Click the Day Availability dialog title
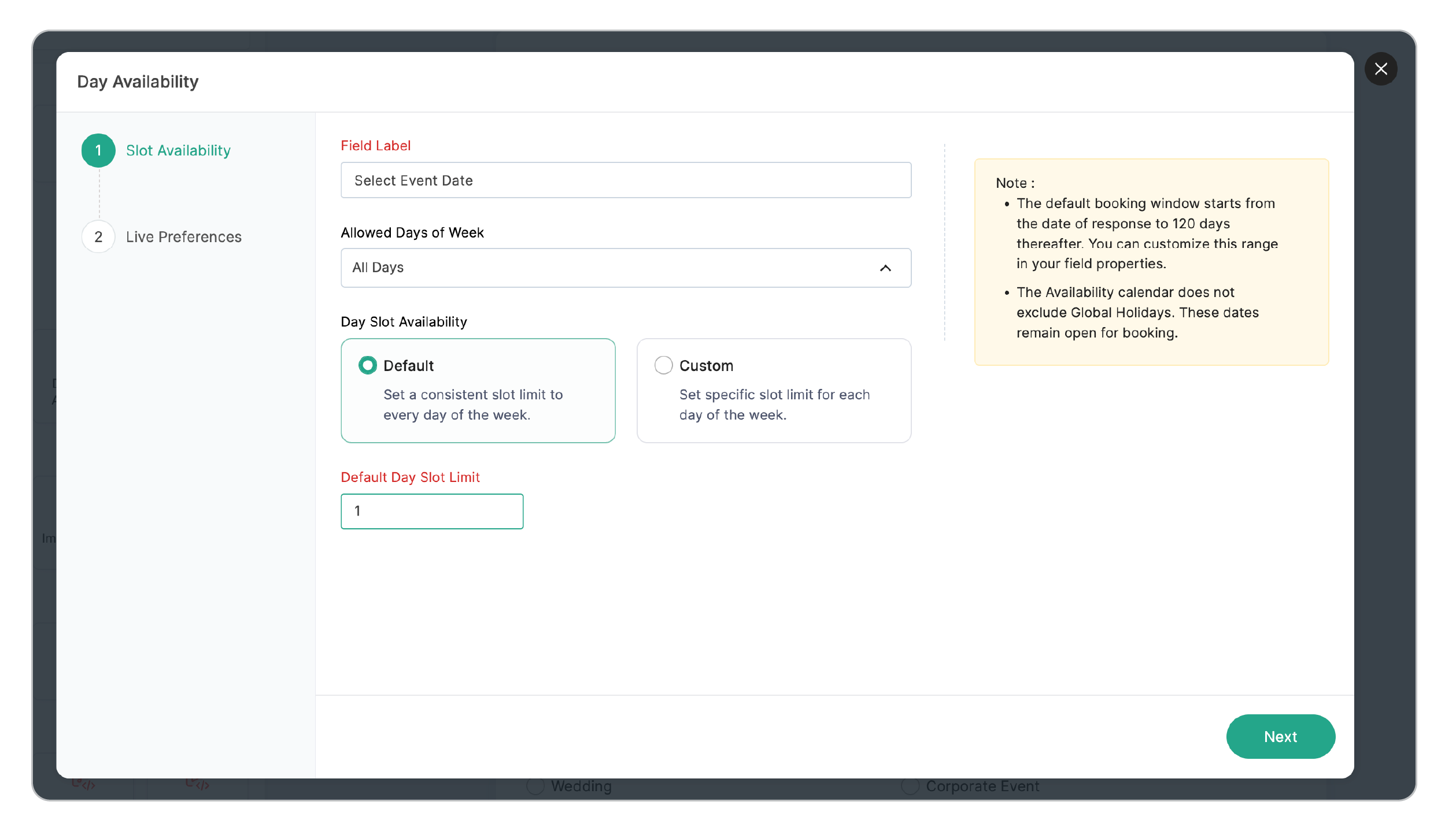Viewport: 1456px width, 827px height. point(138,82)
